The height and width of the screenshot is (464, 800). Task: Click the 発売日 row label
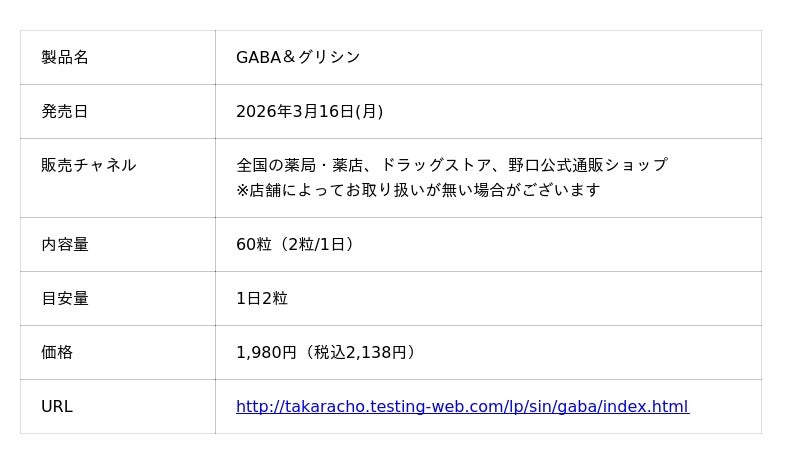65,112
